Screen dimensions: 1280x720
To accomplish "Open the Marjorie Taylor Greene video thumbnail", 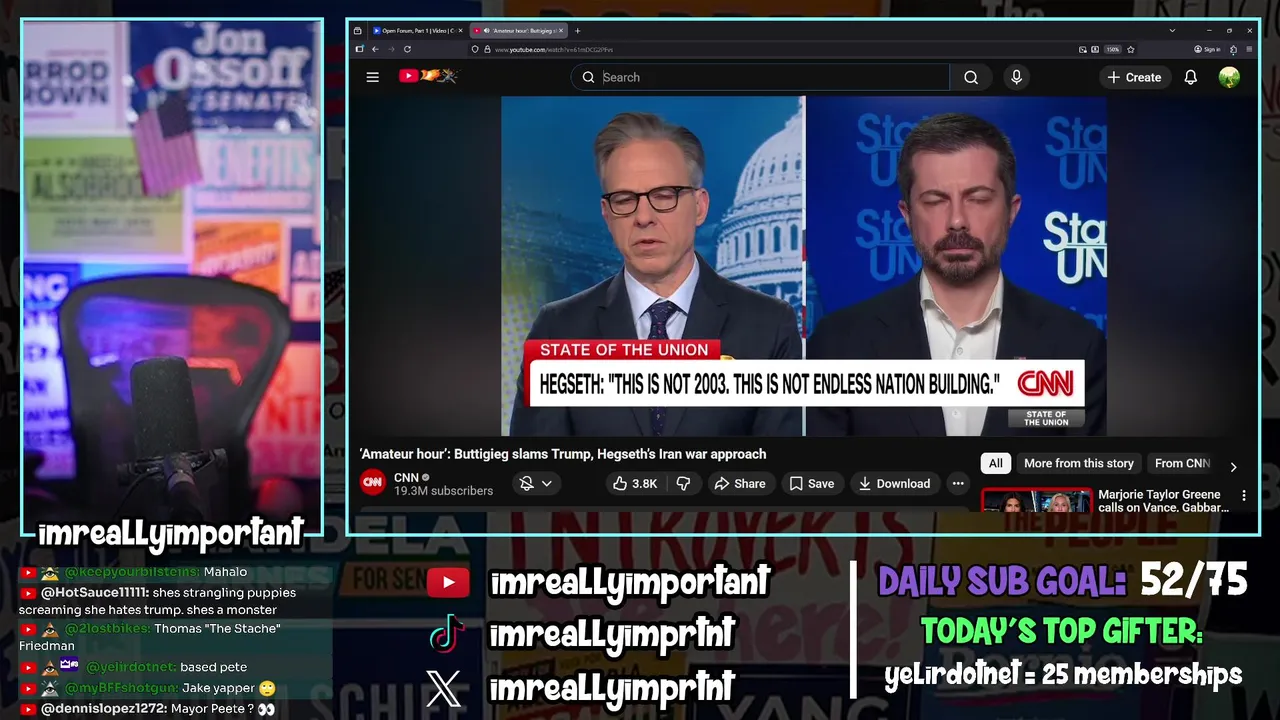I will pos(1036,500).
